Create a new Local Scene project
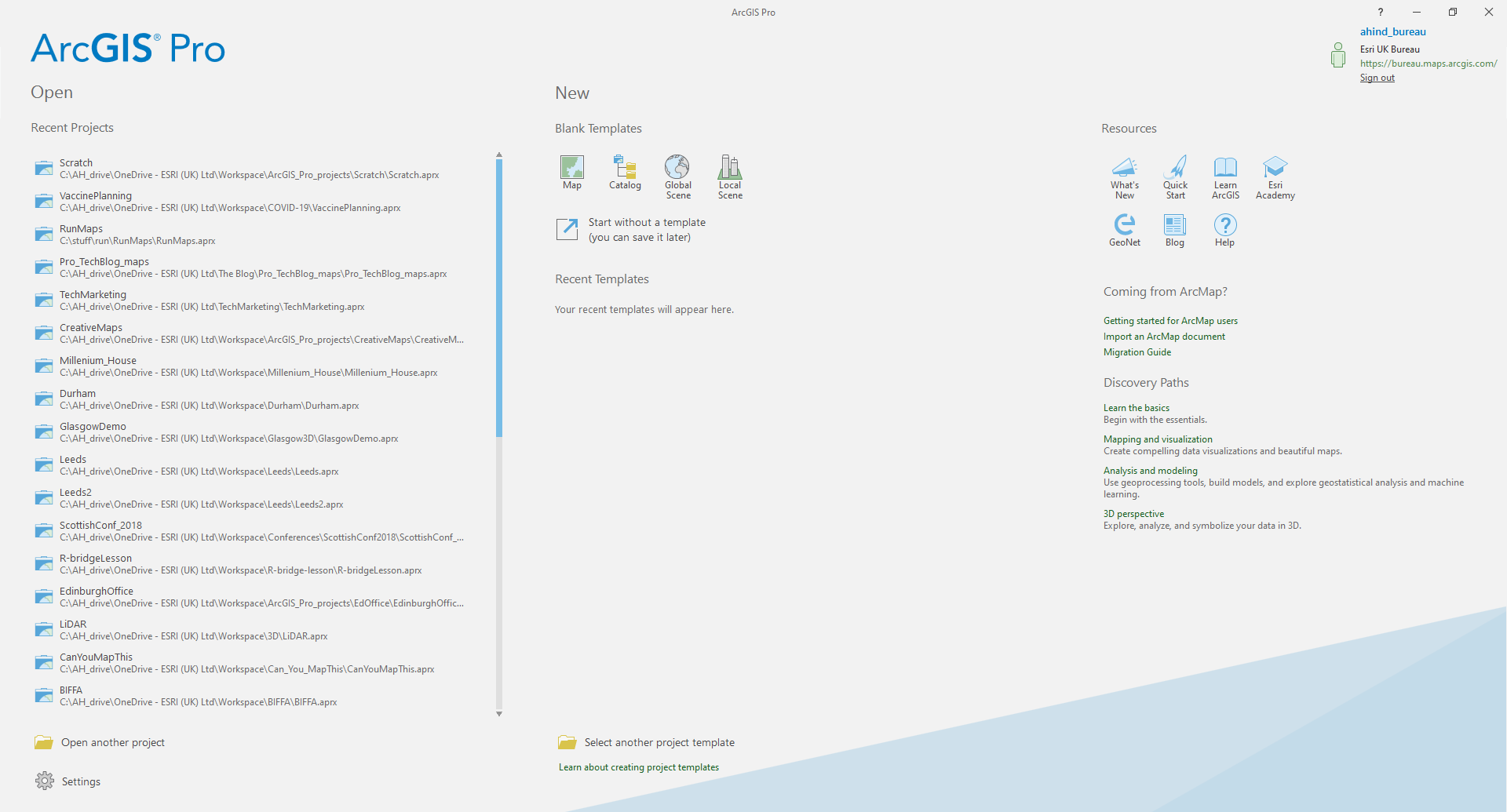This screenshot has width=1507, height=812. click(x=730, y=177)
